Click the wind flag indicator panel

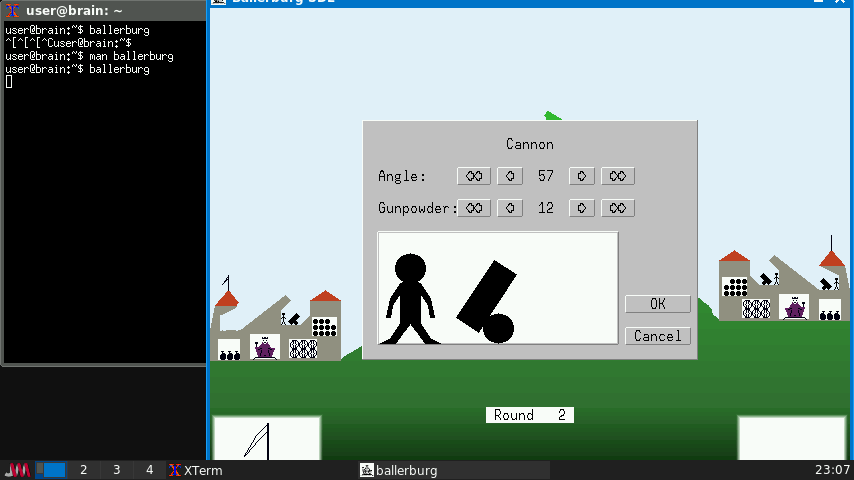pos(266,438)
